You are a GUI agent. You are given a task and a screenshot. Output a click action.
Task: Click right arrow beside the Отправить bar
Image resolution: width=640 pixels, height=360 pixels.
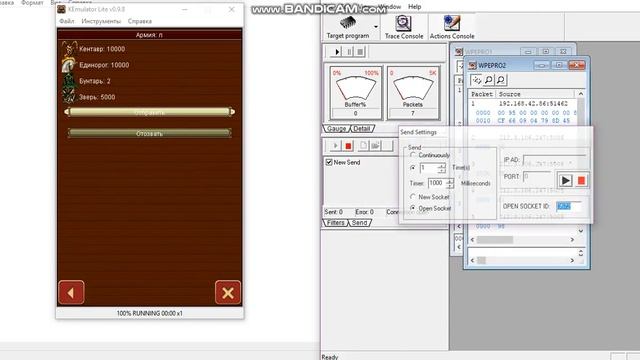[x=233, y=112]
